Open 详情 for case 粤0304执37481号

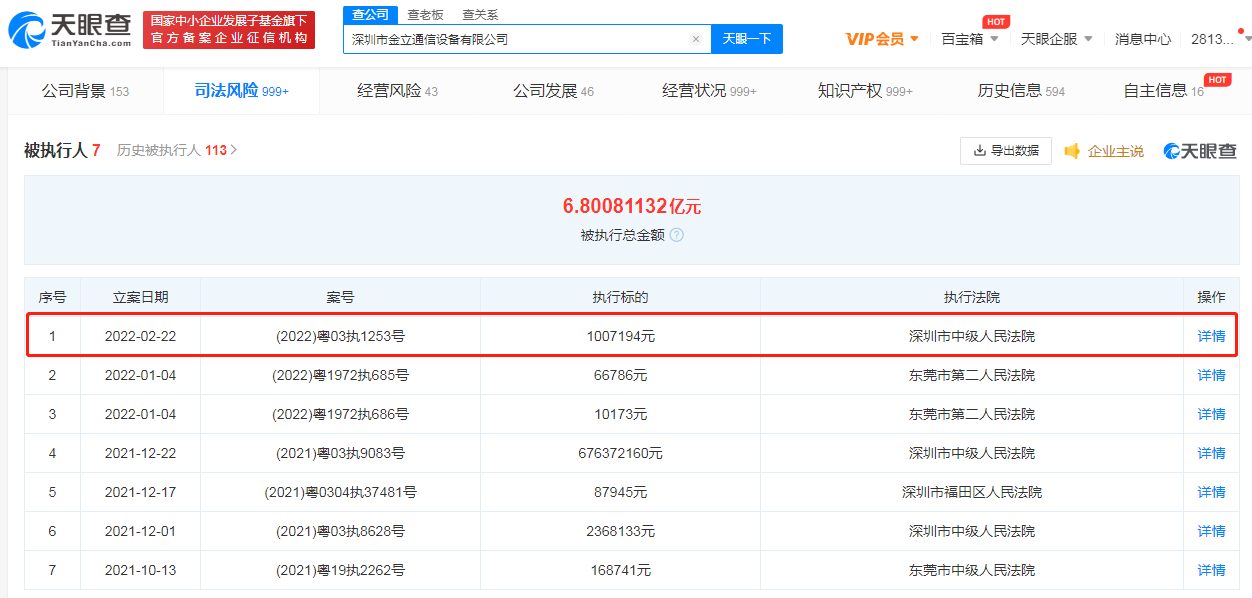(x=1211, y=492)
